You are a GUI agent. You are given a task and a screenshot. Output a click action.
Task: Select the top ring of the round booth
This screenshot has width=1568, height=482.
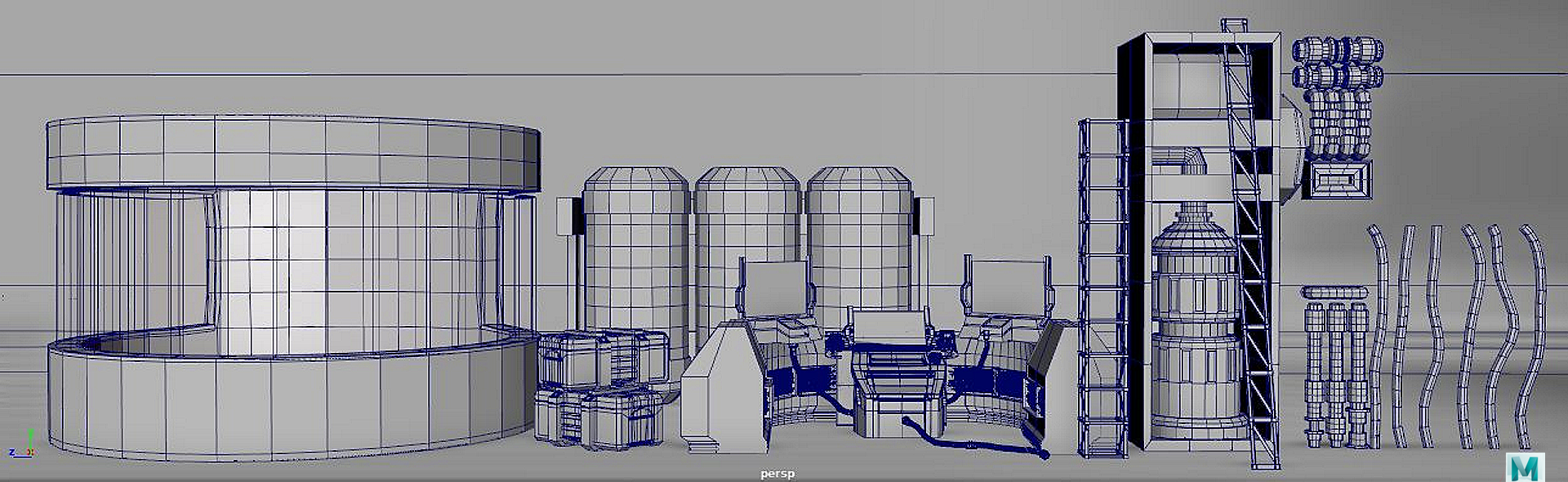tap(292, 153)
